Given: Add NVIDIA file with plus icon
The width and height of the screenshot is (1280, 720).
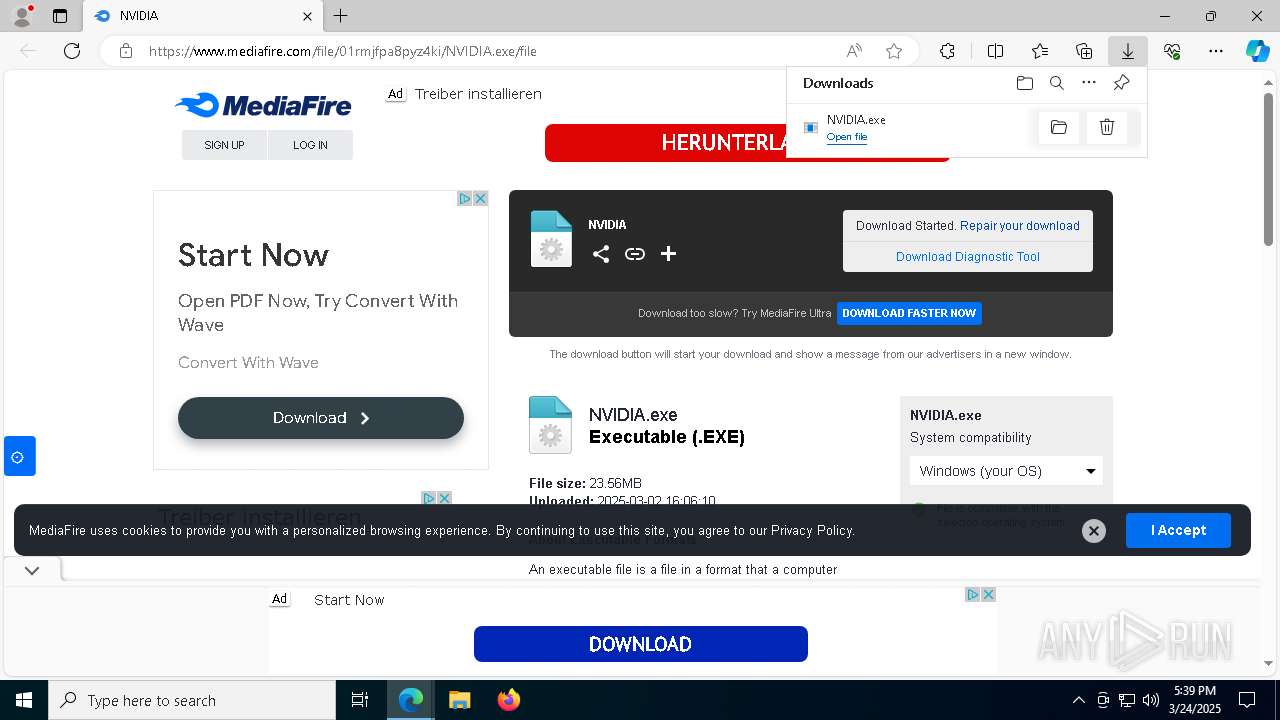Looking at the screenshot, I should coord(668,254).
